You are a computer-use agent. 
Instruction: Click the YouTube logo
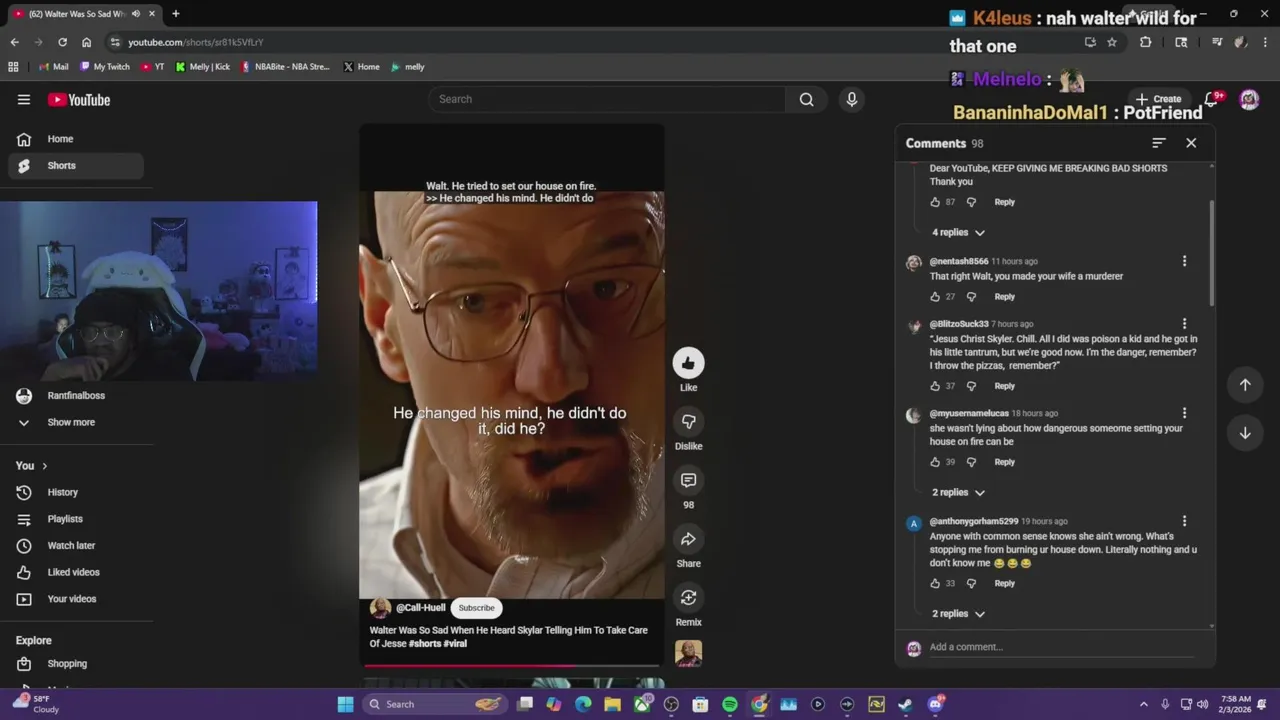79,99
